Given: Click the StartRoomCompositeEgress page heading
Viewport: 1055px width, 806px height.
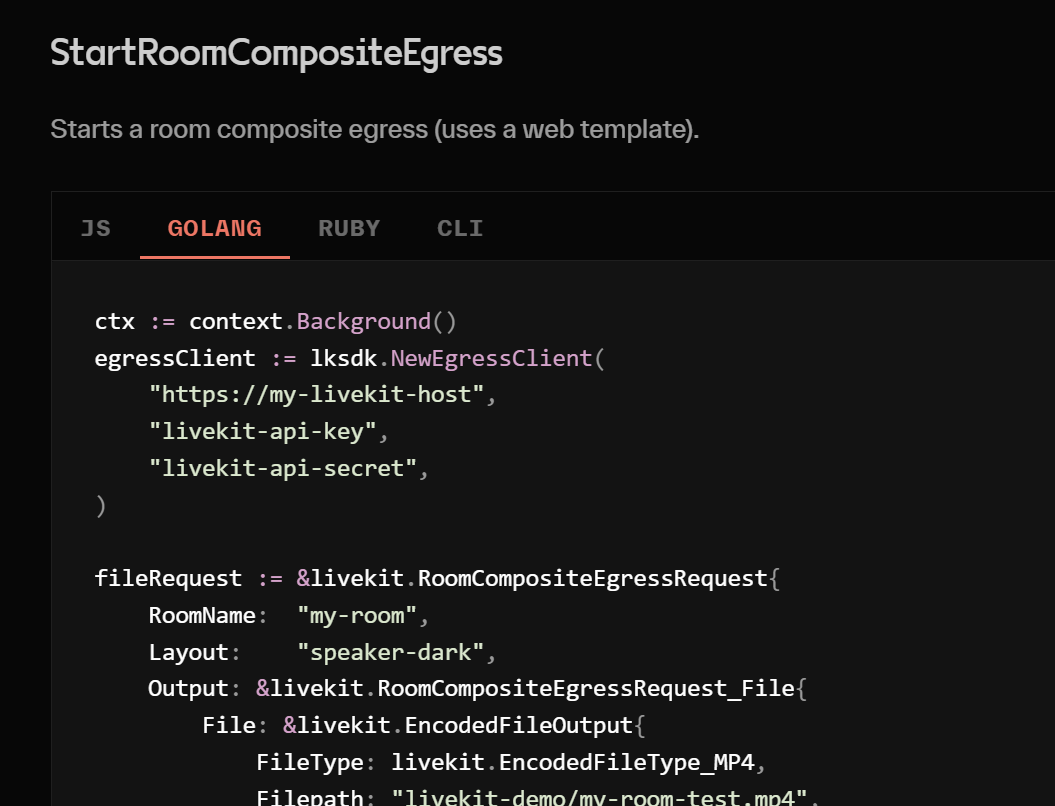Looking at the screenshot, I should click(276, 52).
